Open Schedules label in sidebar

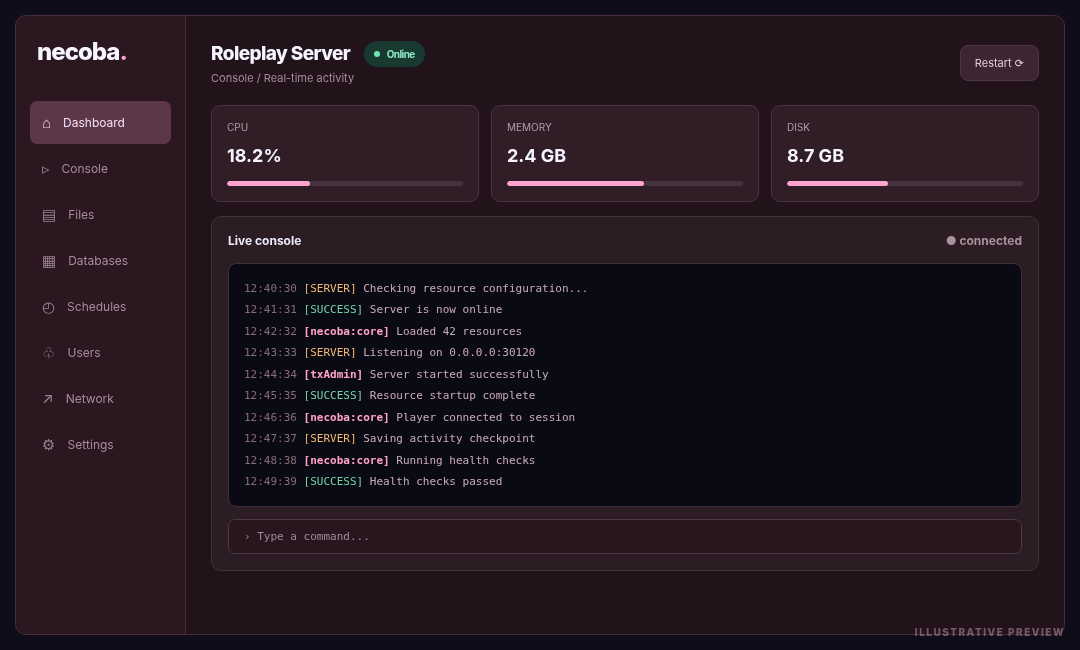pos(96,307)
